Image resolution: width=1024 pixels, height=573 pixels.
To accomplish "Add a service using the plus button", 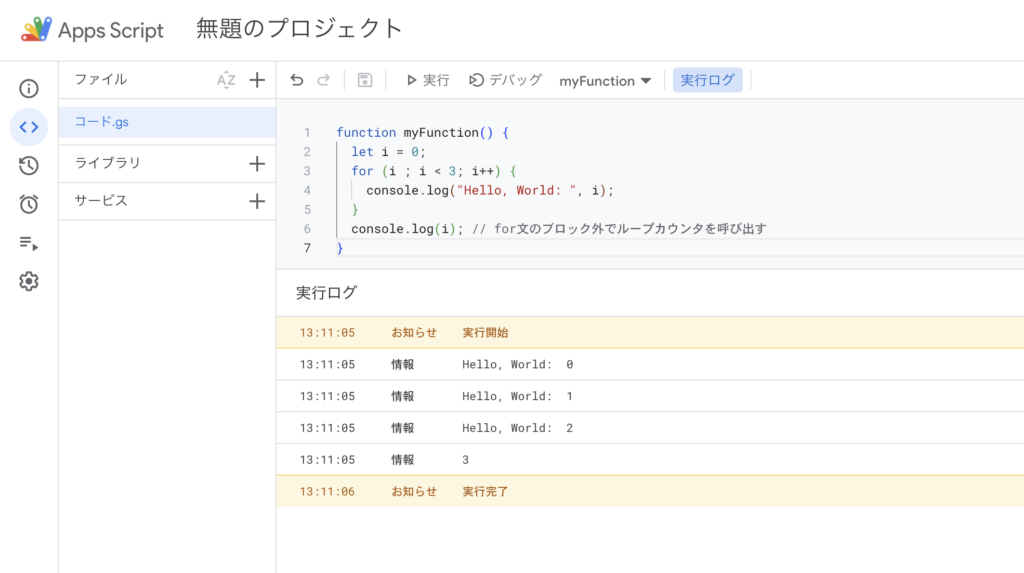I will point(257,201).
